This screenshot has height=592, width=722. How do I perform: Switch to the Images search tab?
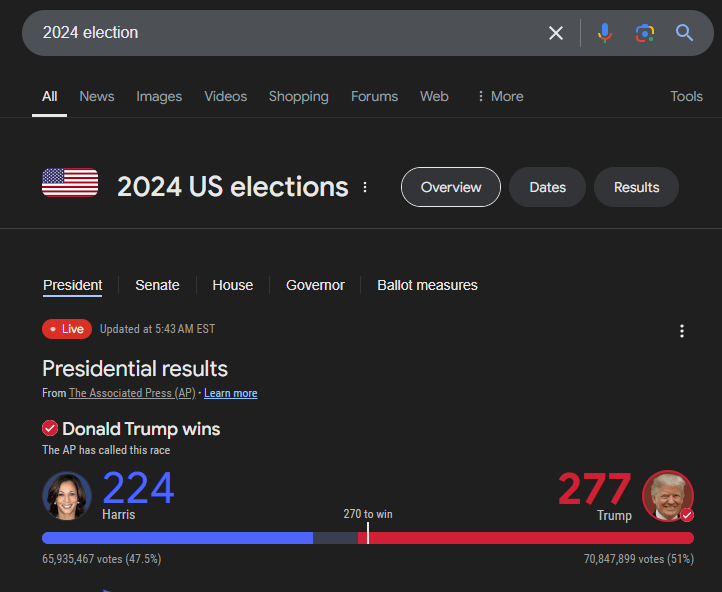[159, 96]
